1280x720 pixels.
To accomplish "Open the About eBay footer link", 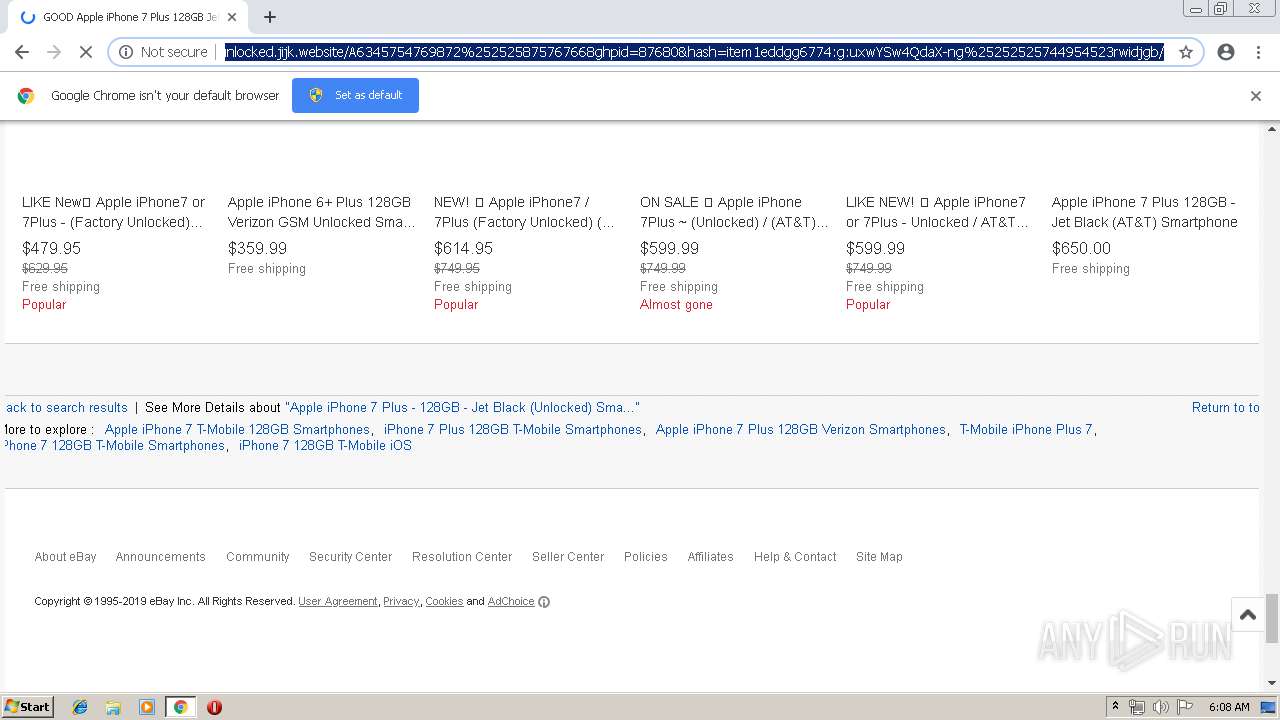I will (x=66, y=557).
